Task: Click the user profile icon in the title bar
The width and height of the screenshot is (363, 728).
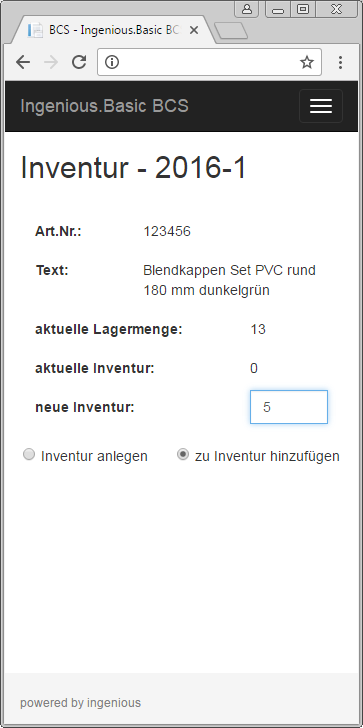Action: click(x=246, y=9)
